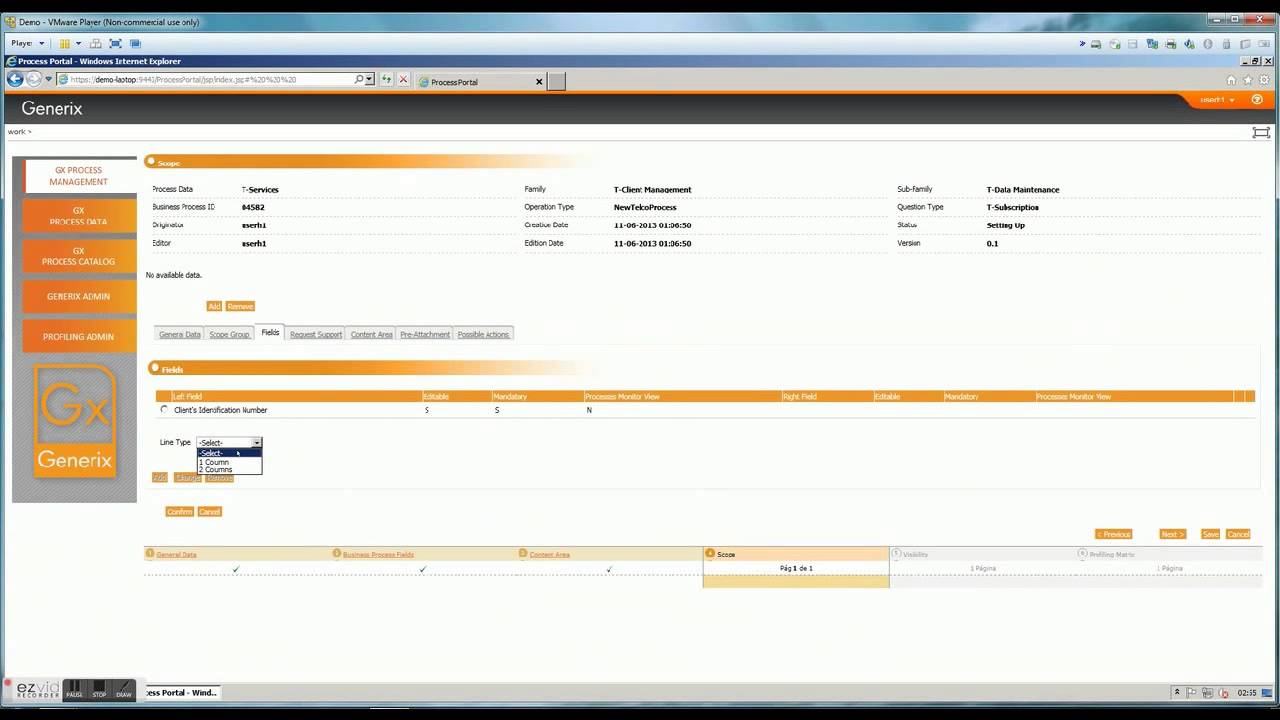Choose the -Select- option in list

coord(229,453)
